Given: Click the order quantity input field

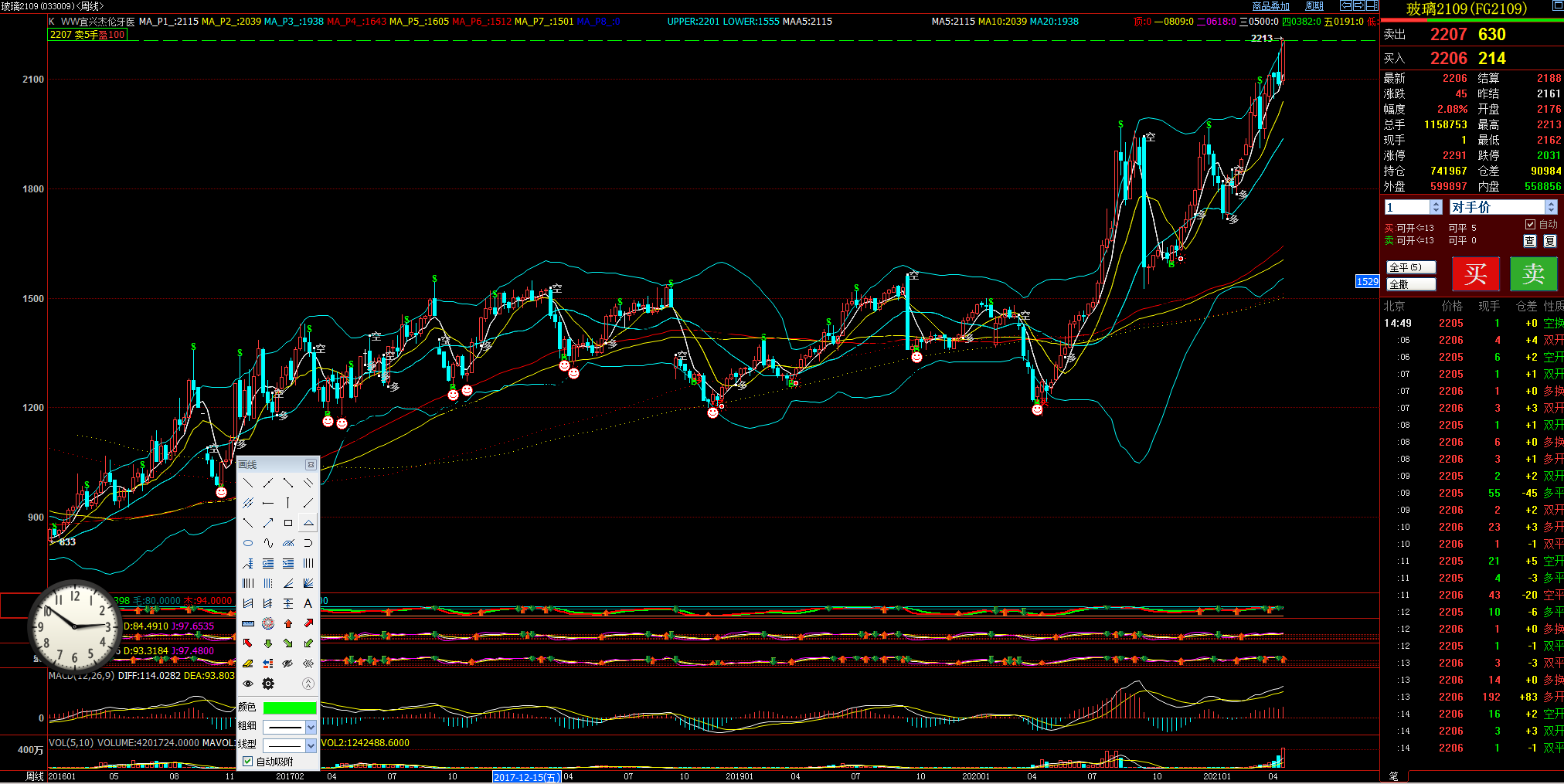Looking at the screenshot, I should point(1407,207).
